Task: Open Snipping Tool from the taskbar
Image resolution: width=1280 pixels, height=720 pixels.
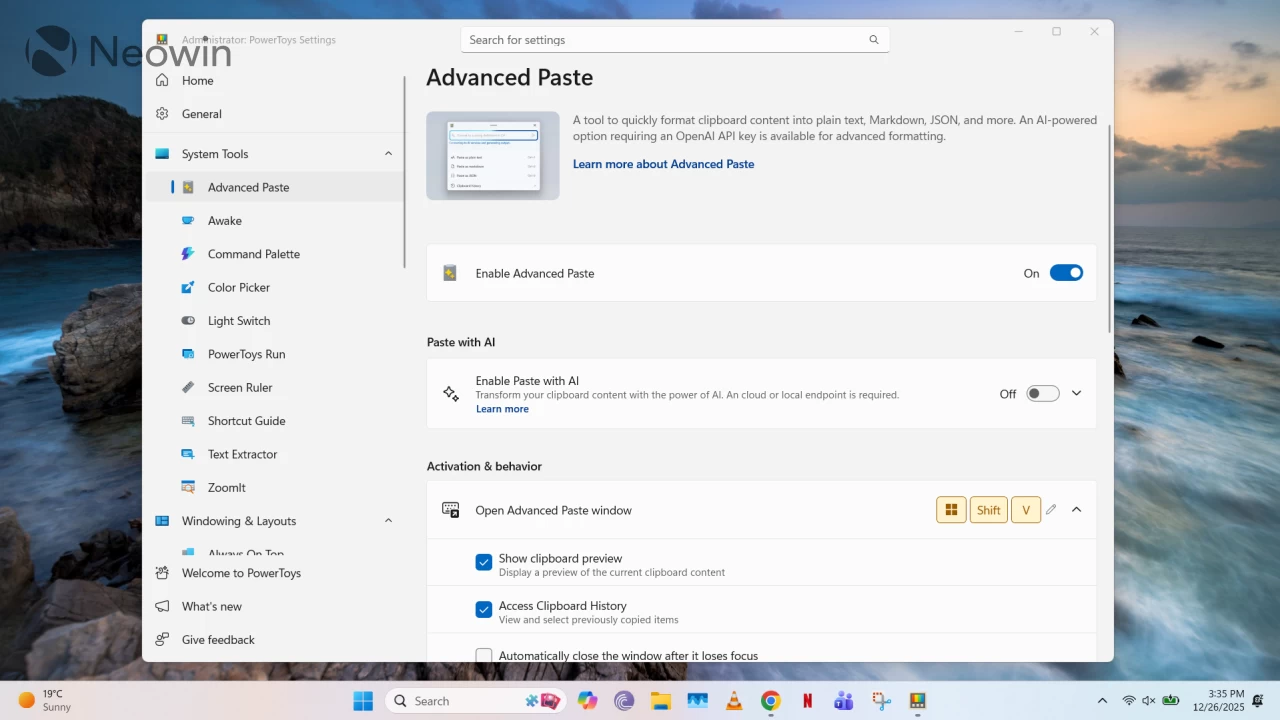Action: coord(880,701)
